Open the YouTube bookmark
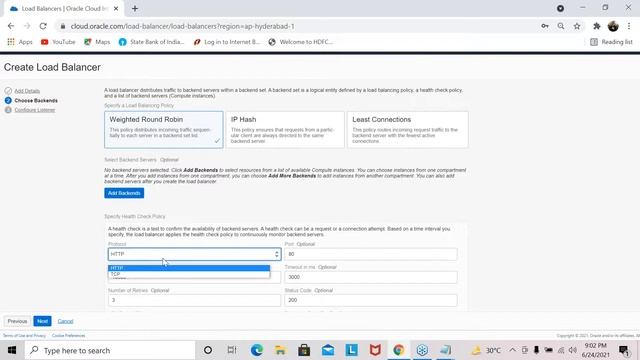 point(58,42)
